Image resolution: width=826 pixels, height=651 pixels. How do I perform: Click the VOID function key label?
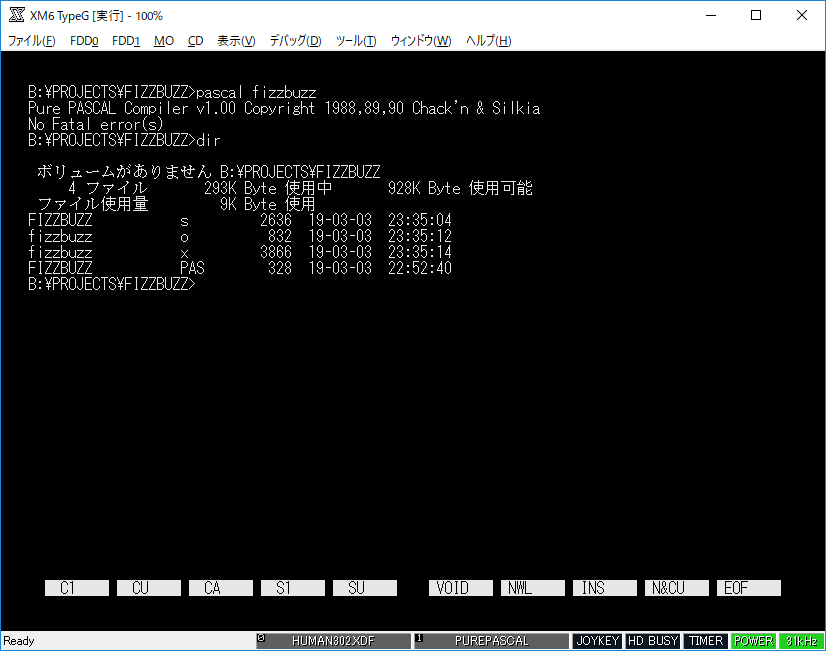pyautogui.click(x=461, y=588)
